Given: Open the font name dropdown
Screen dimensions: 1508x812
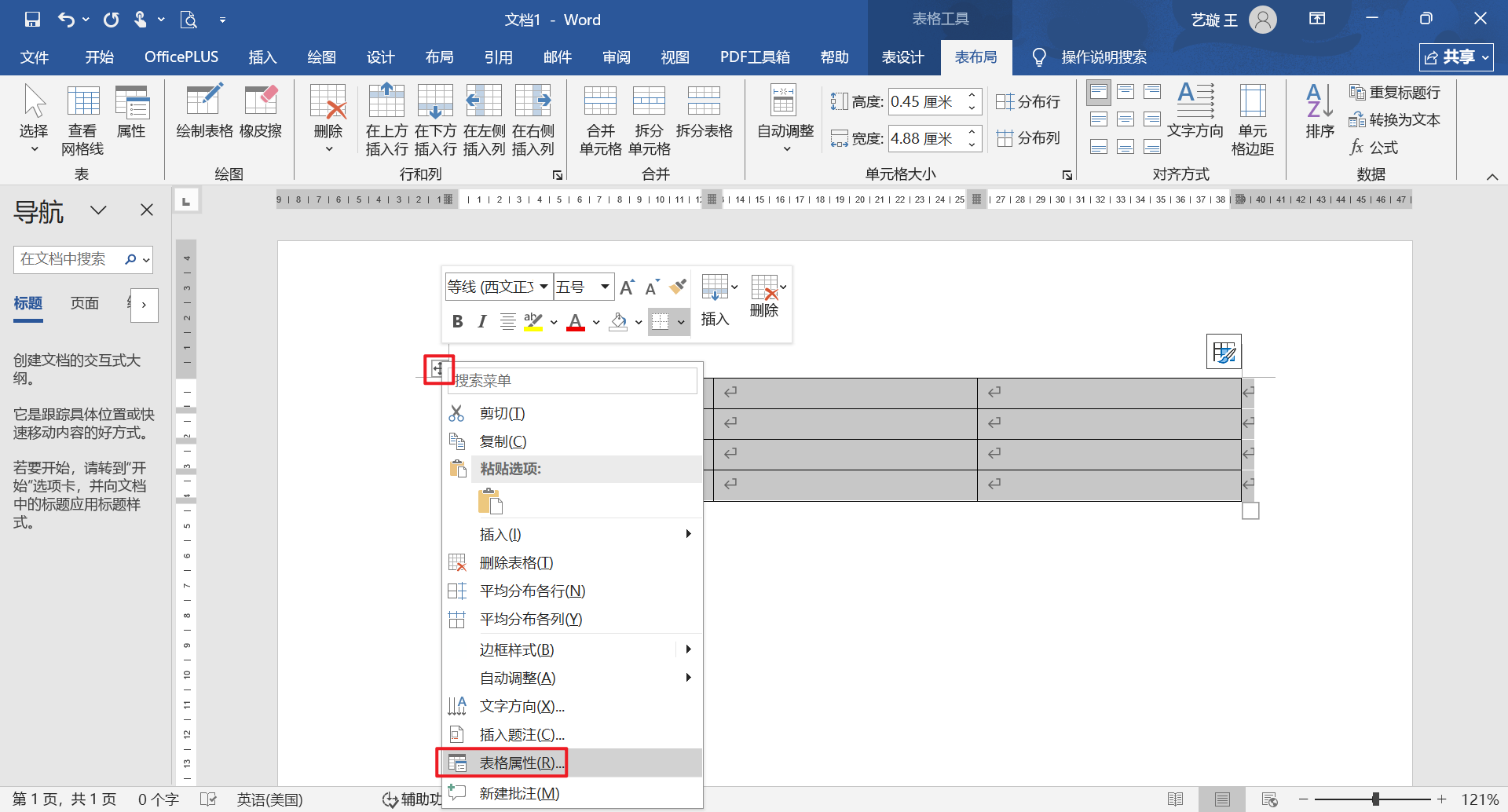Looking at the screenshot, I should click(544, 287).
